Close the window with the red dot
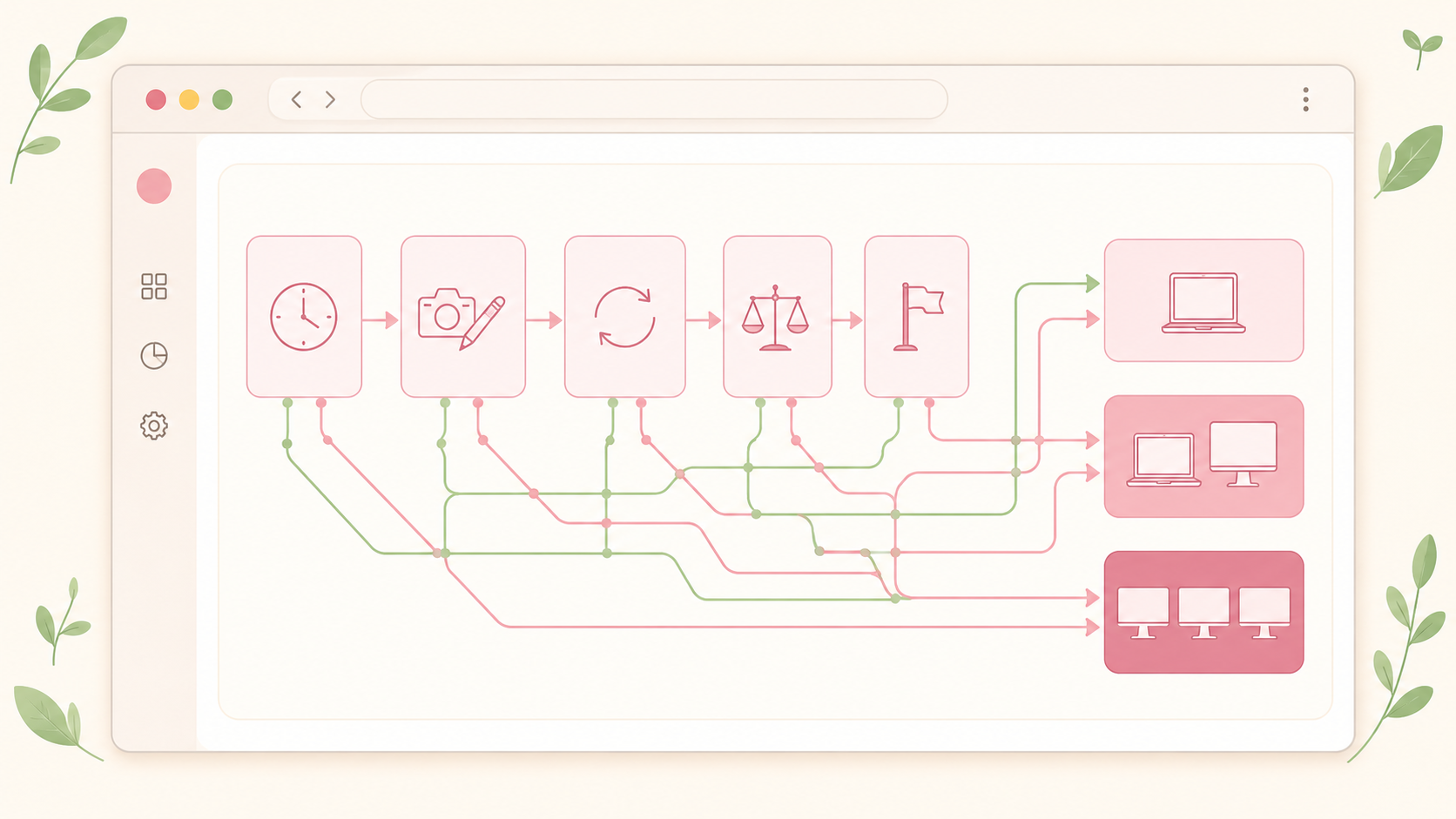The height and width of the screenshot is (819, 1456). pyautogui.click(x=156, y=100)
